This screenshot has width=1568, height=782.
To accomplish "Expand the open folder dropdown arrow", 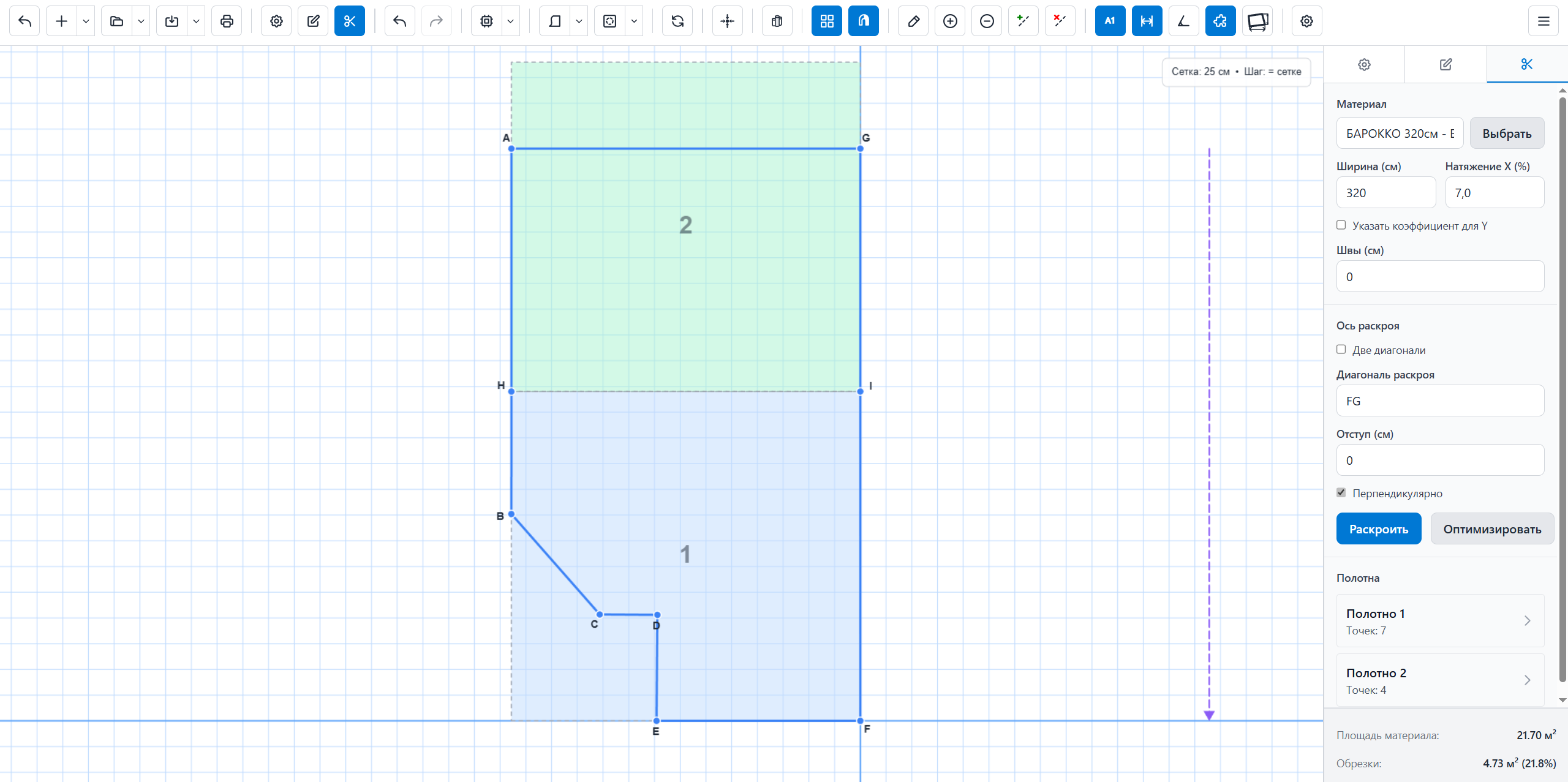I will (x=141, y=21).
